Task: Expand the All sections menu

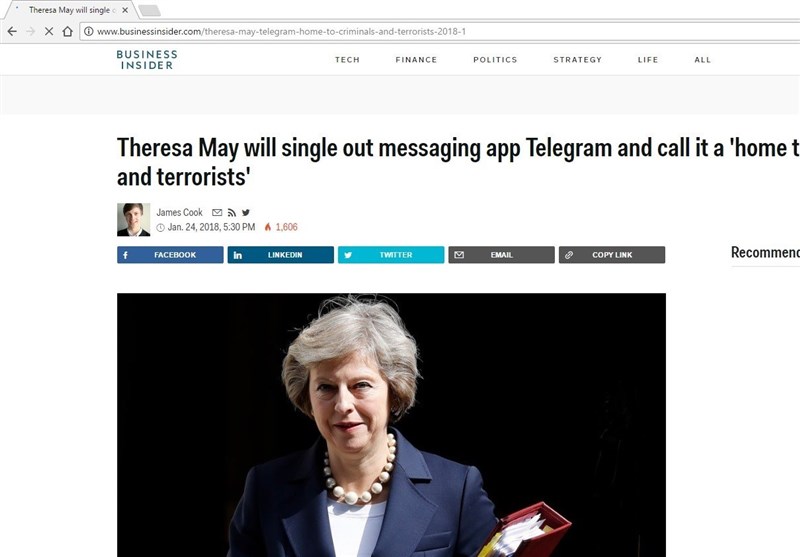Action: (x=703, y=60)
